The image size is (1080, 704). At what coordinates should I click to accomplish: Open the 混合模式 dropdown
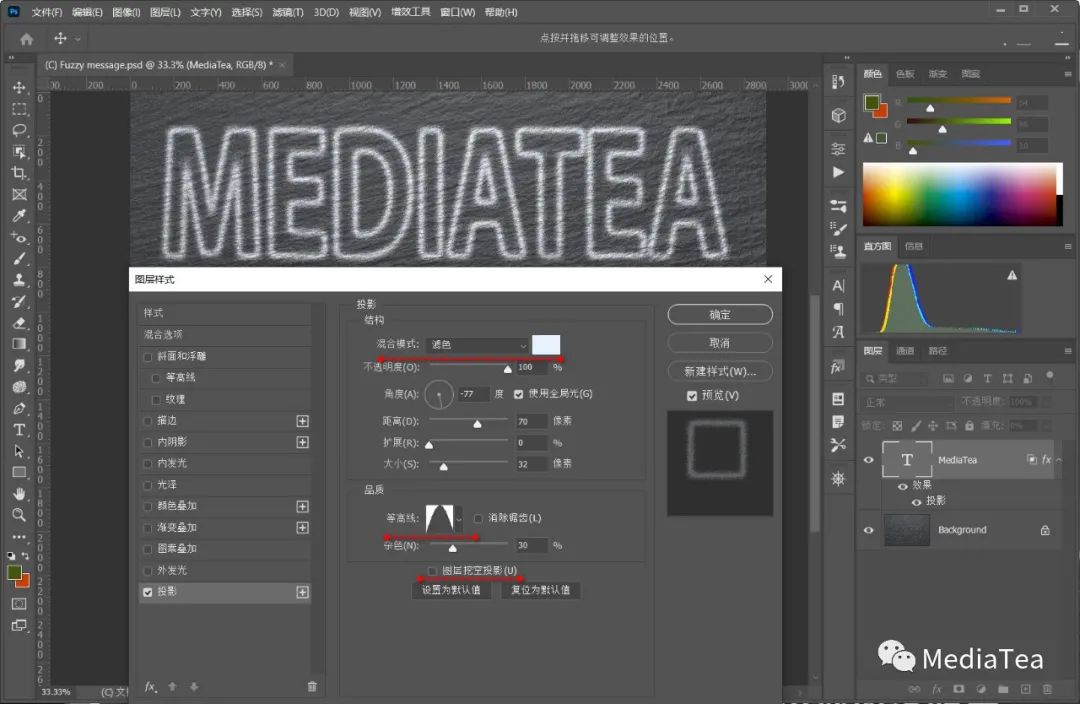click(x=477, y=344)
